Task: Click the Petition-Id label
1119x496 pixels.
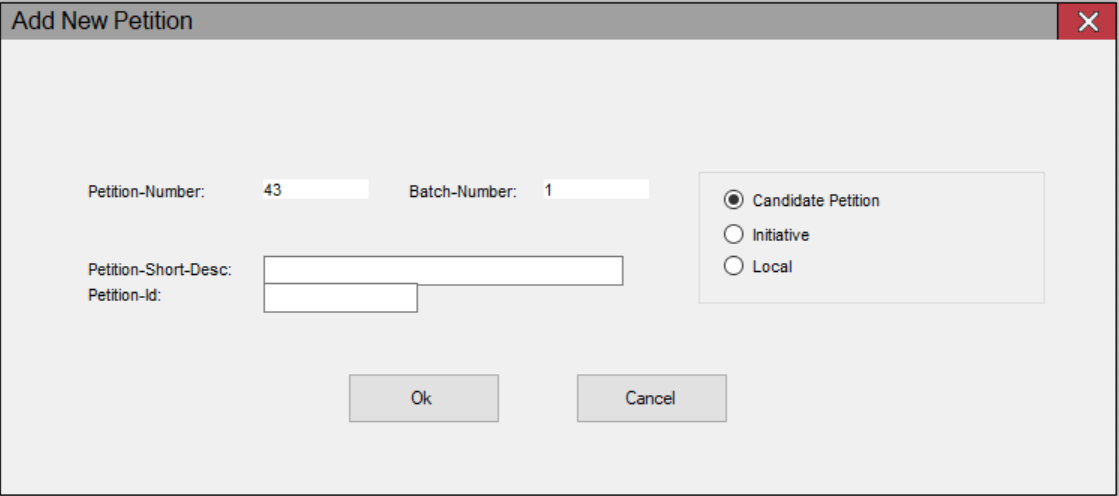Action: point(125,293)
